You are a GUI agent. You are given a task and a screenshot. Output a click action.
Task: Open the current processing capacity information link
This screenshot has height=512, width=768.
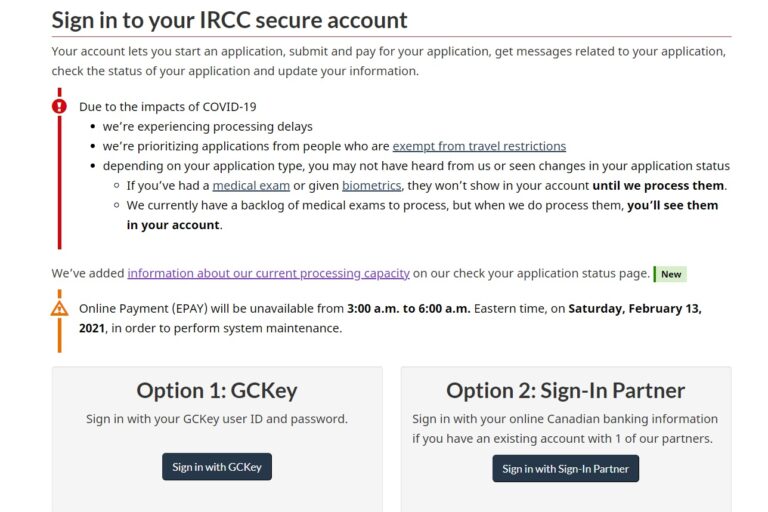click(268, 273)
